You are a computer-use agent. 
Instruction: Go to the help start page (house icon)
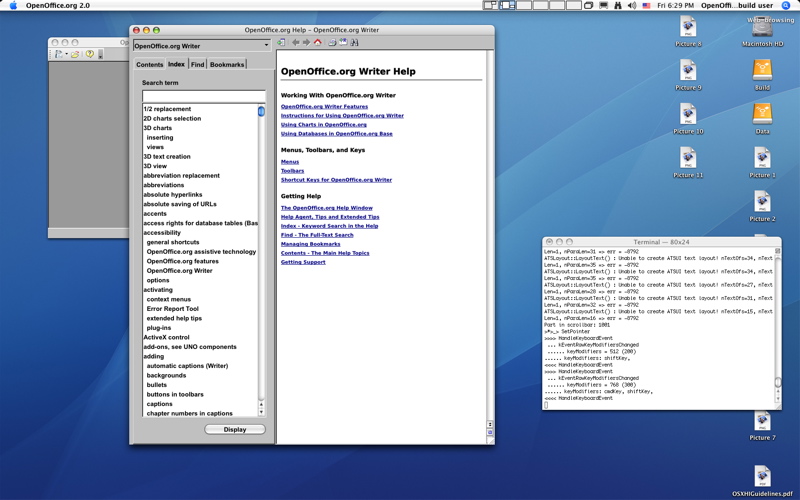tap(318, 42)
